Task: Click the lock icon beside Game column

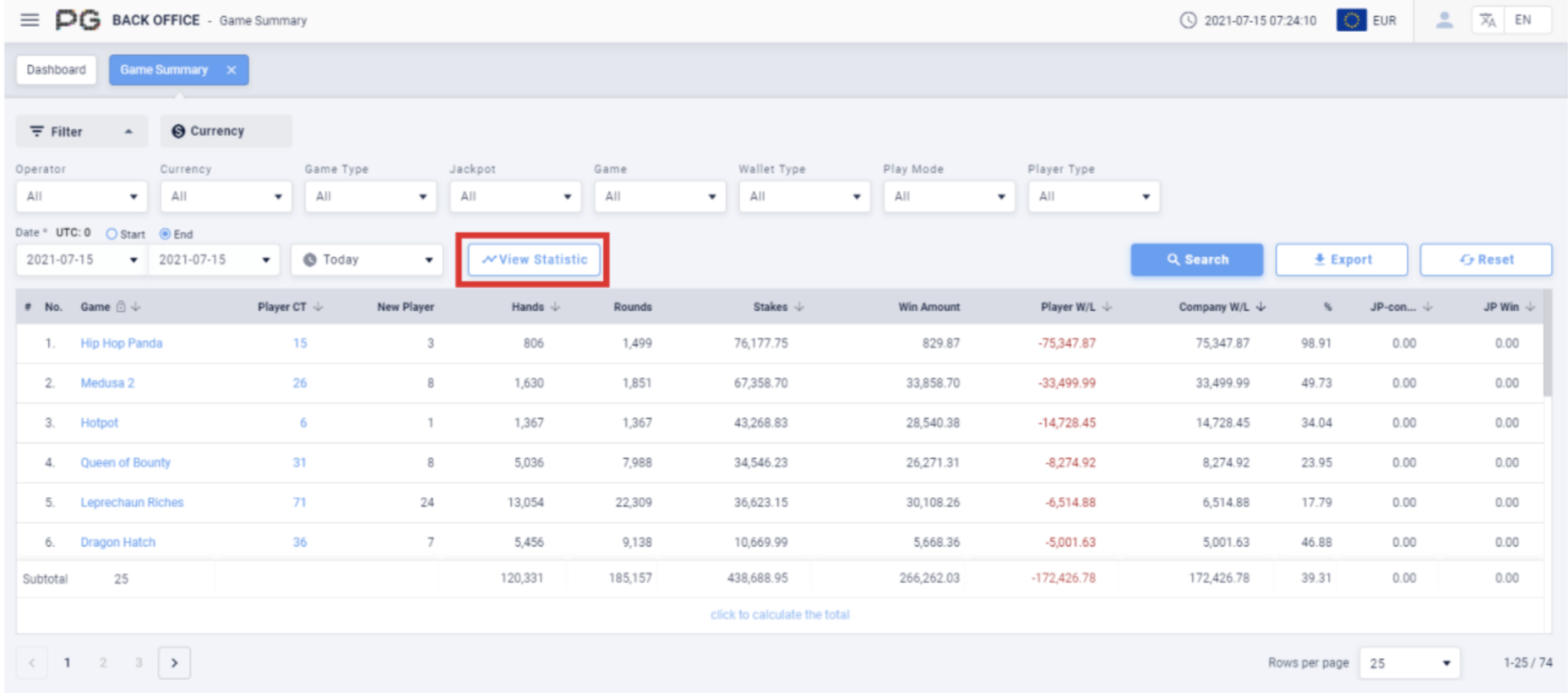Action: (121, 307)
